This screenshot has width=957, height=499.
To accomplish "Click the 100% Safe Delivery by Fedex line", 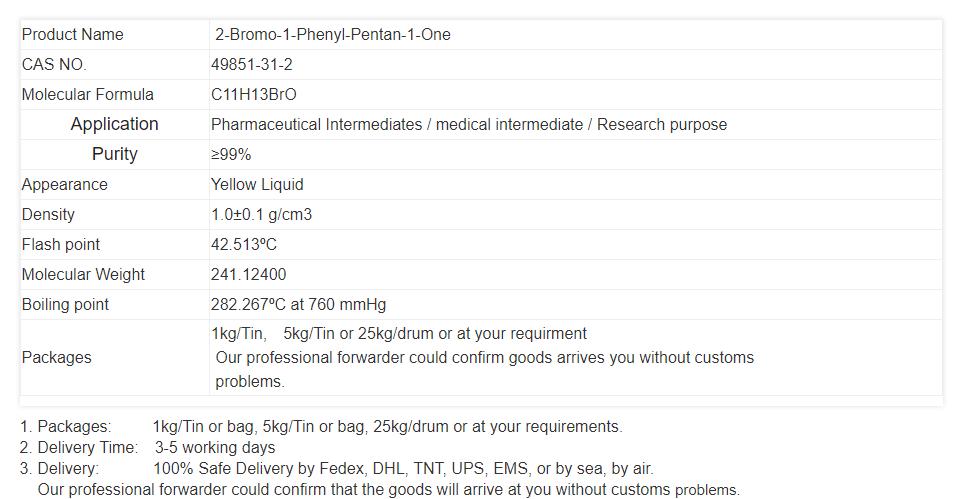I will coord(403,468).
